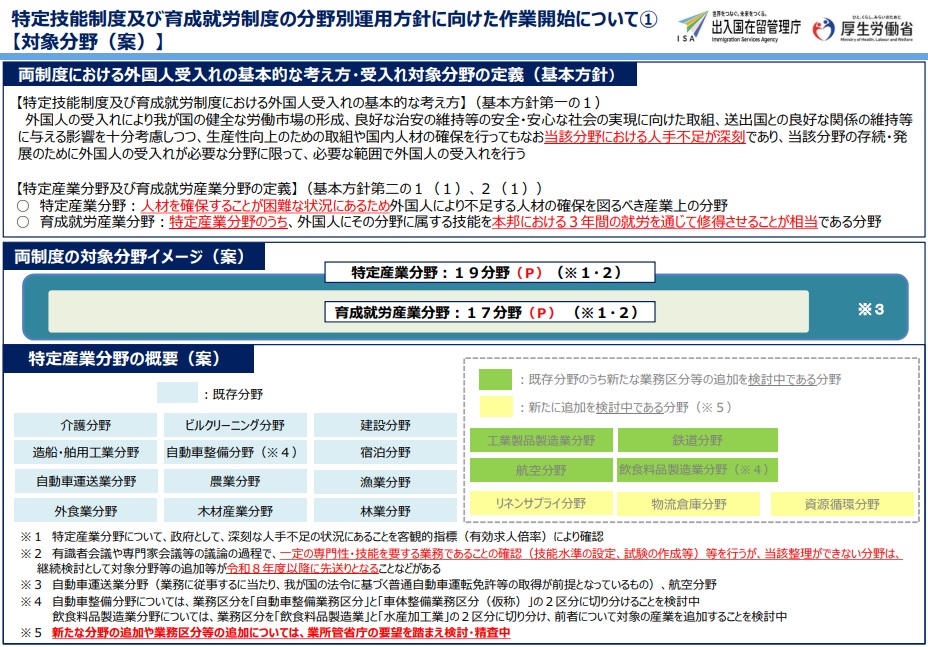Click the light blue 既存分野 legend swatch

coord(177,393)
